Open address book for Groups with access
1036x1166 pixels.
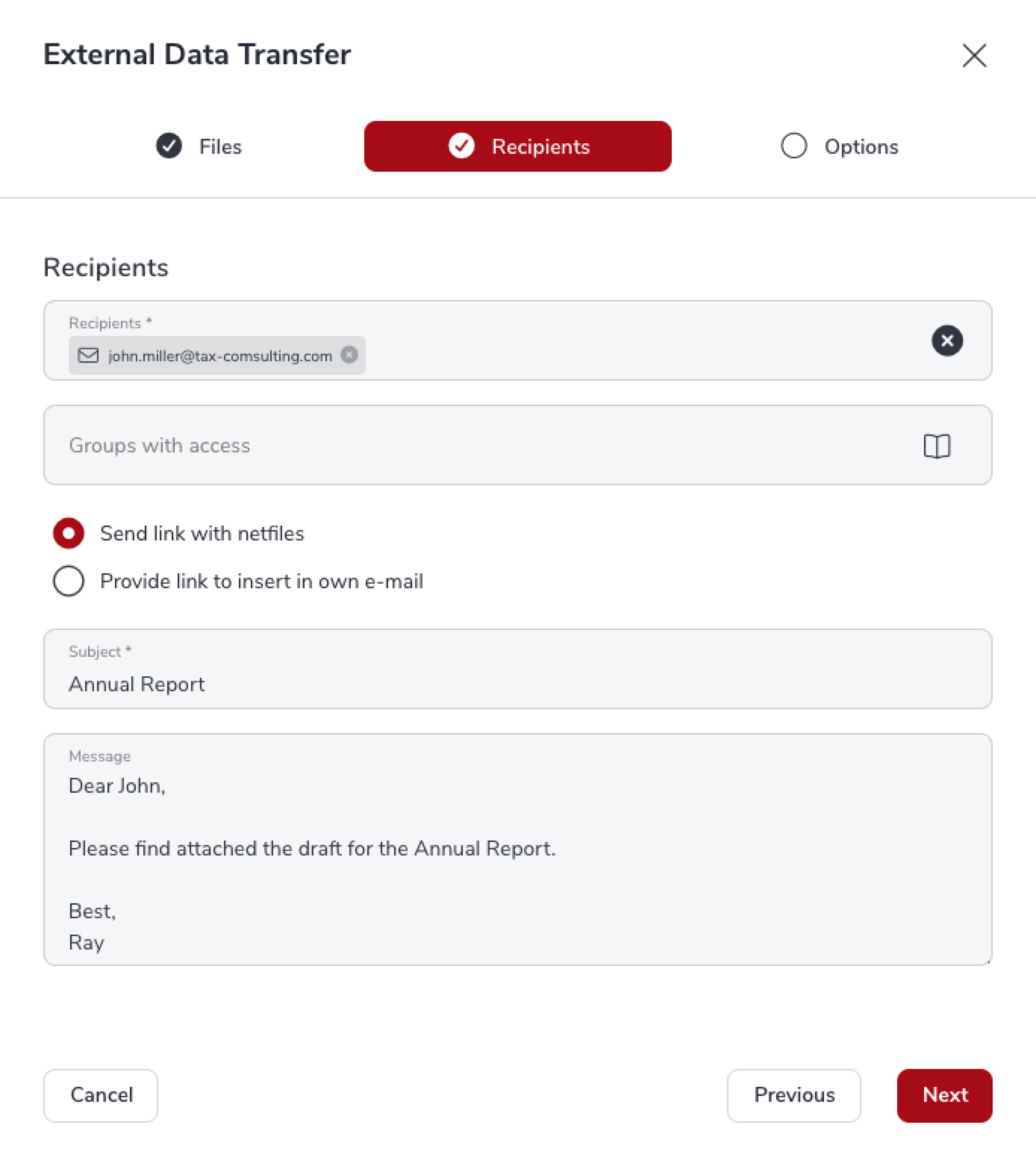[x=937, y=446]
